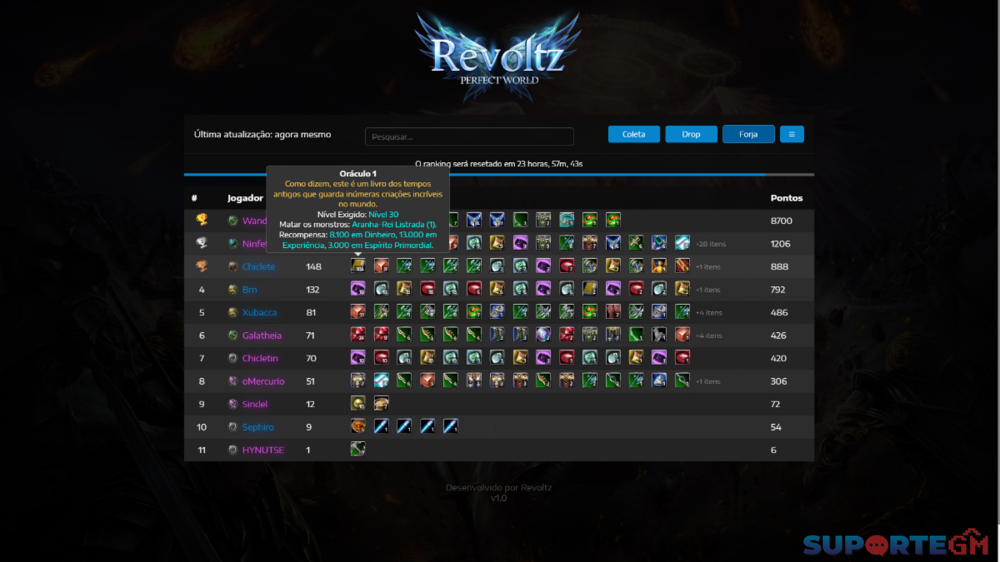Select the golden helmet item in Sindel's row

click(x=357, y=404)
